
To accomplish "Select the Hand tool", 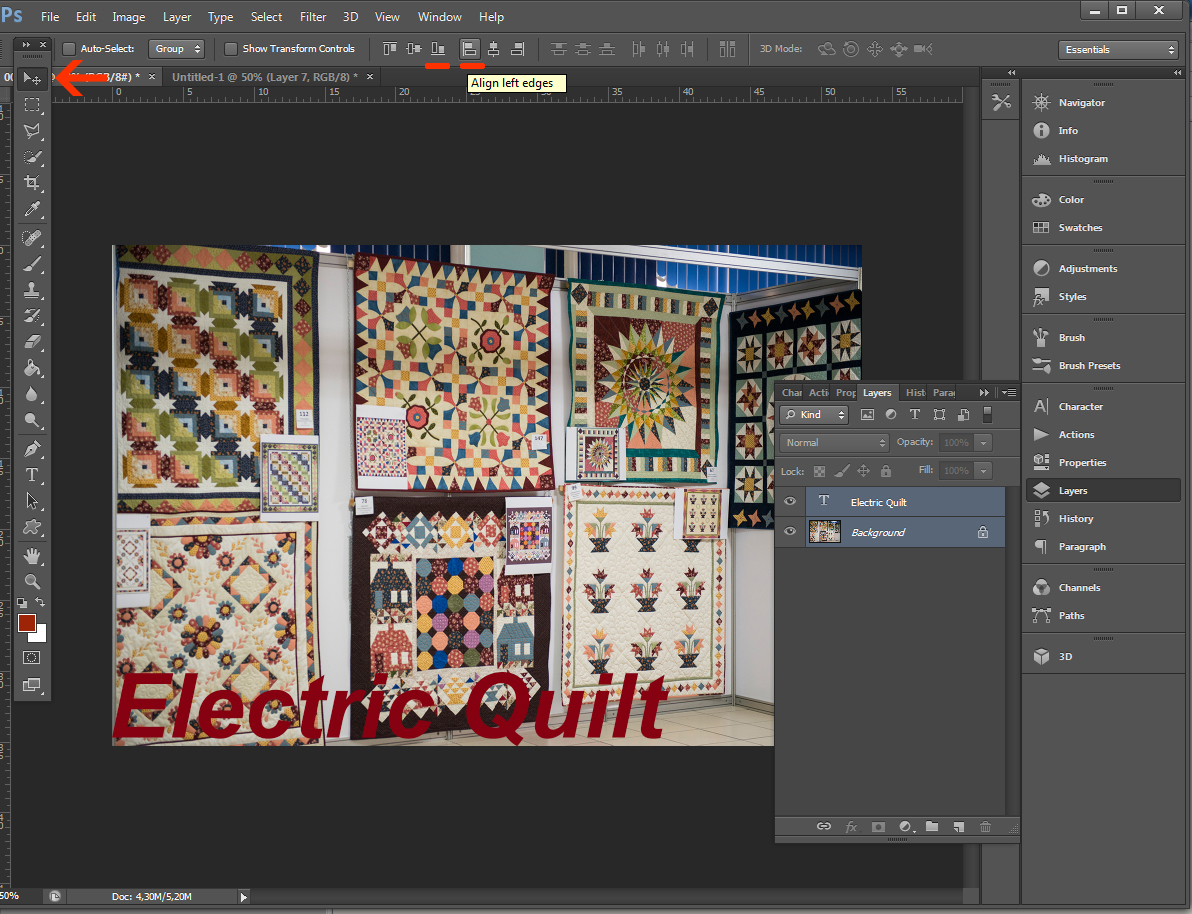I will [32, 556].
